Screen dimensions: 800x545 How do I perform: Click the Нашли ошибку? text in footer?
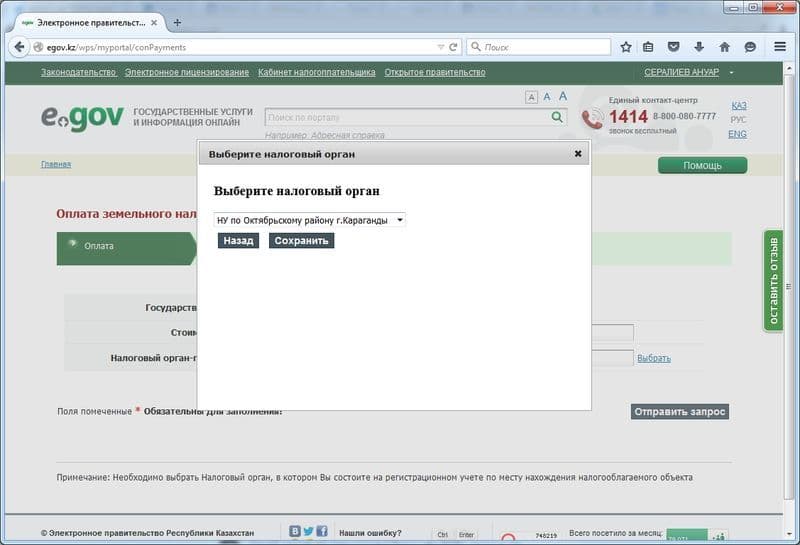tap(370, 533)
